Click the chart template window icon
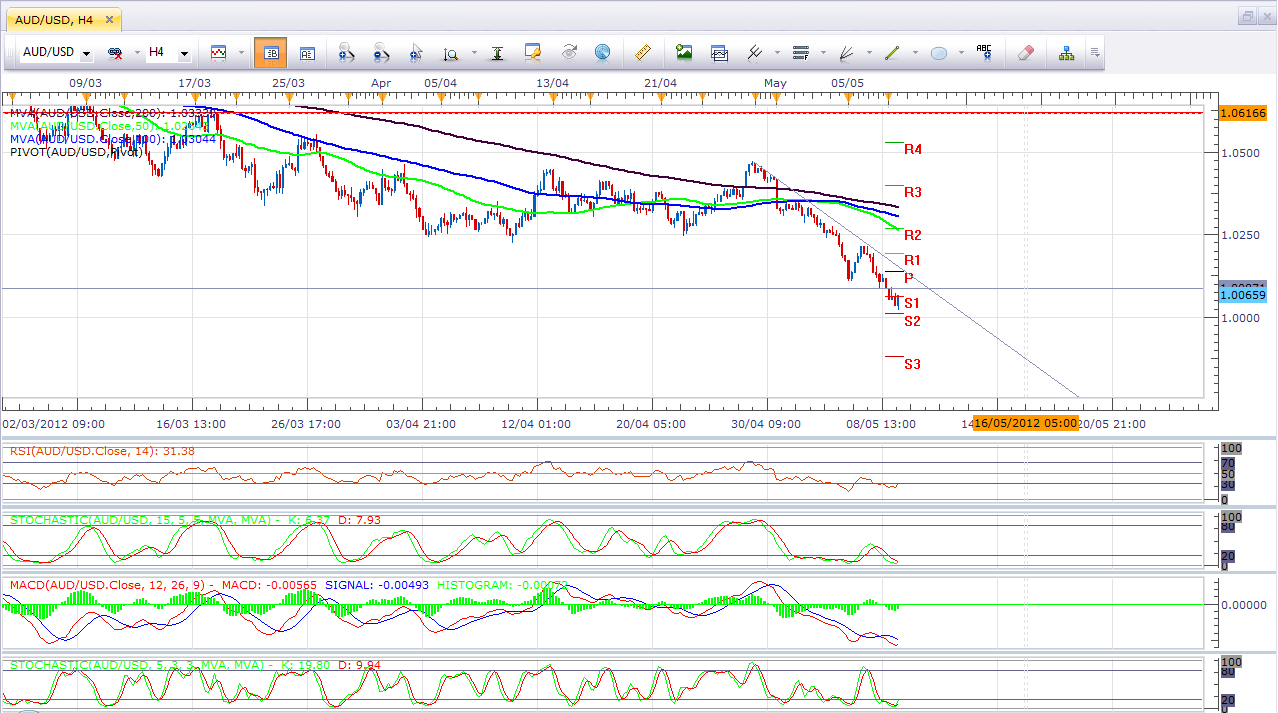The width and height of the screenshot is (1278, 713). 719,53
